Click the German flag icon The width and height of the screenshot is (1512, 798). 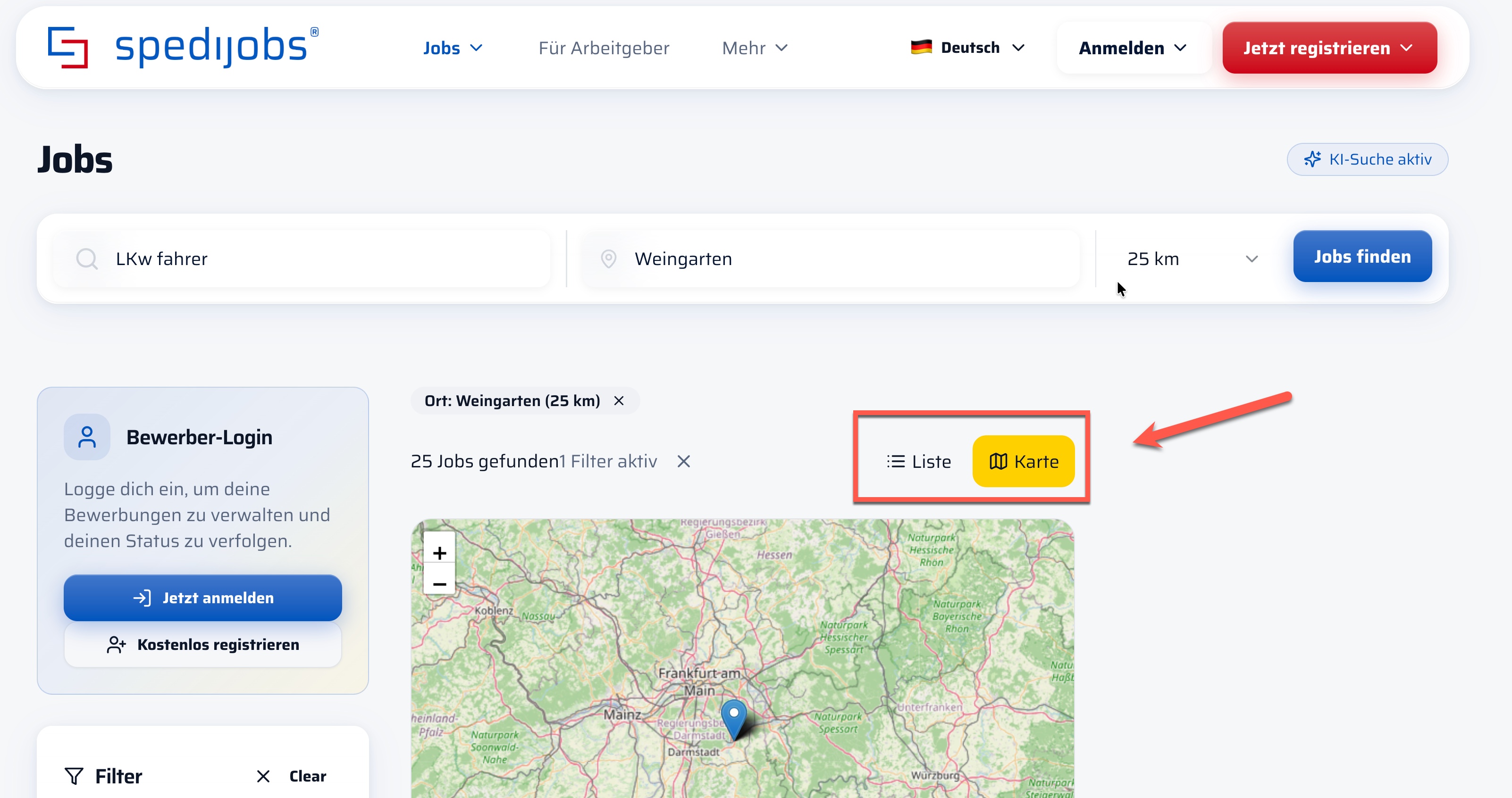pyautogui.click(x=921, y=47)
